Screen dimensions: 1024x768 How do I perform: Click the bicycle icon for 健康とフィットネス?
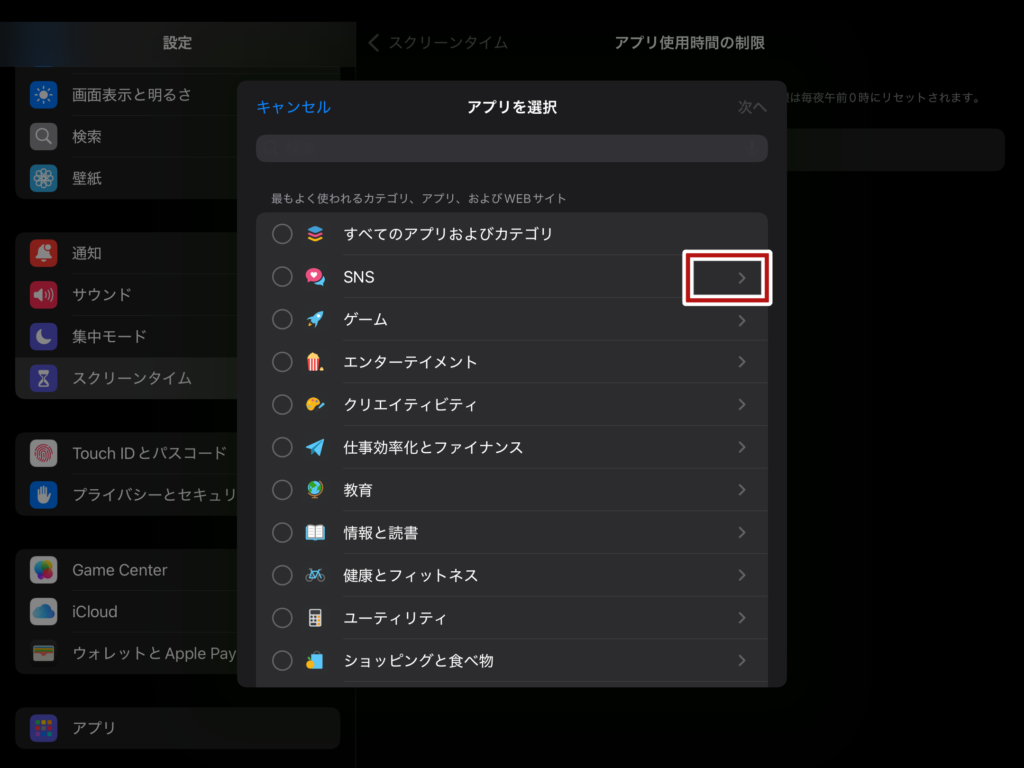pyautogui.click(x=315, y=576)
